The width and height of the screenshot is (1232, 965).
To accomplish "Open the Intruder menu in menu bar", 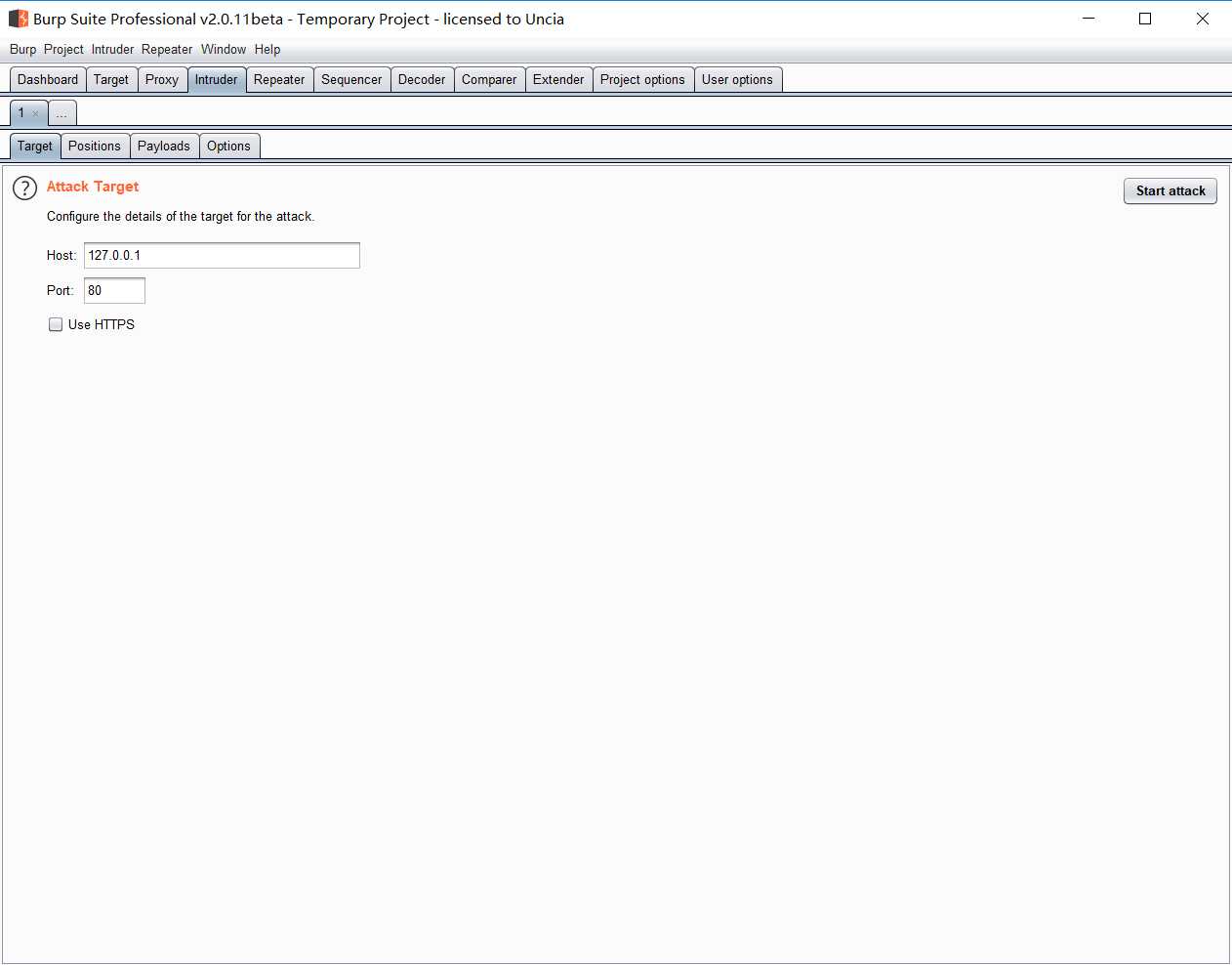I will 112,49.
